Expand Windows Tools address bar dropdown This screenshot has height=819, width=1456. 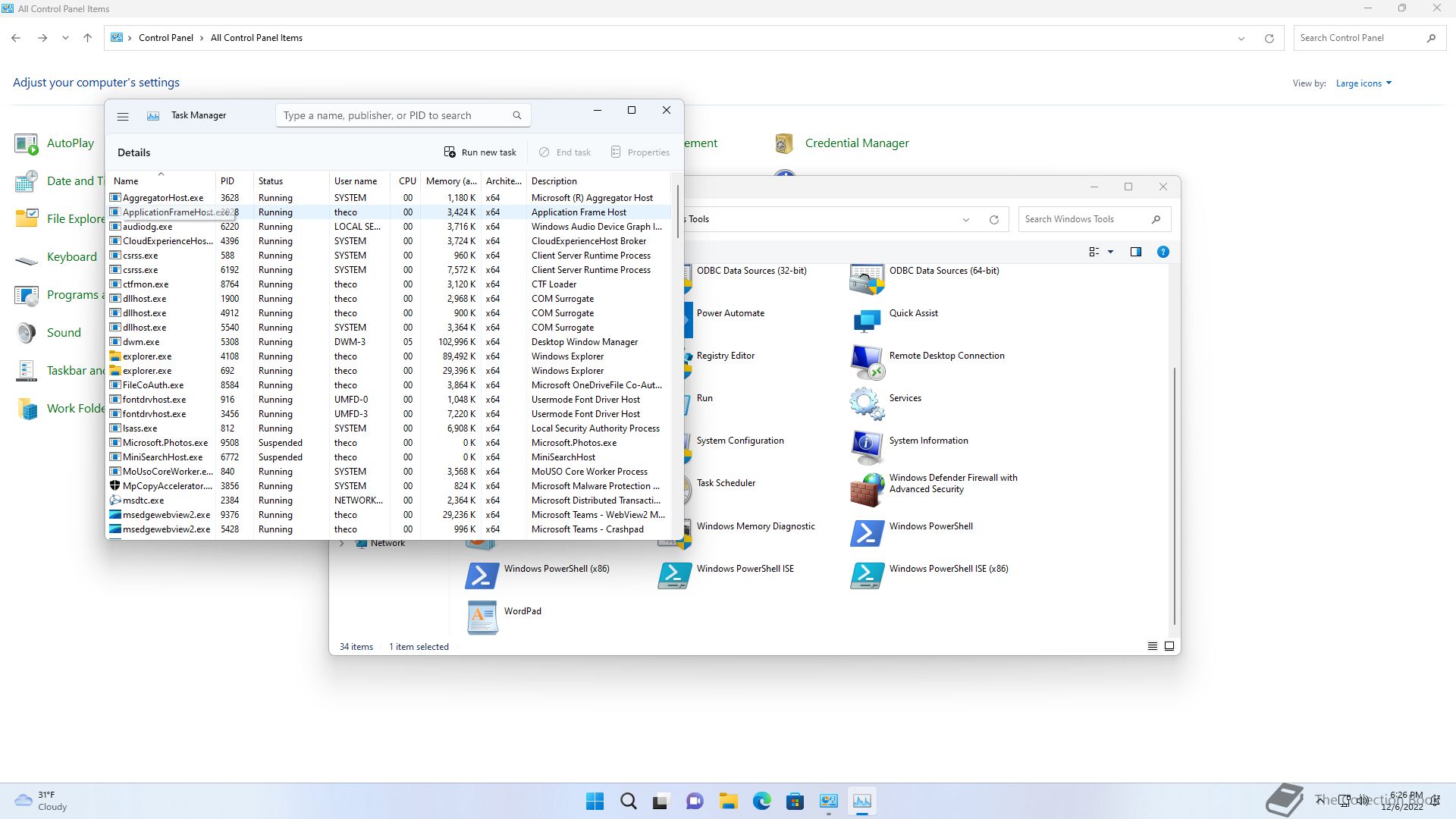[966, 220]
